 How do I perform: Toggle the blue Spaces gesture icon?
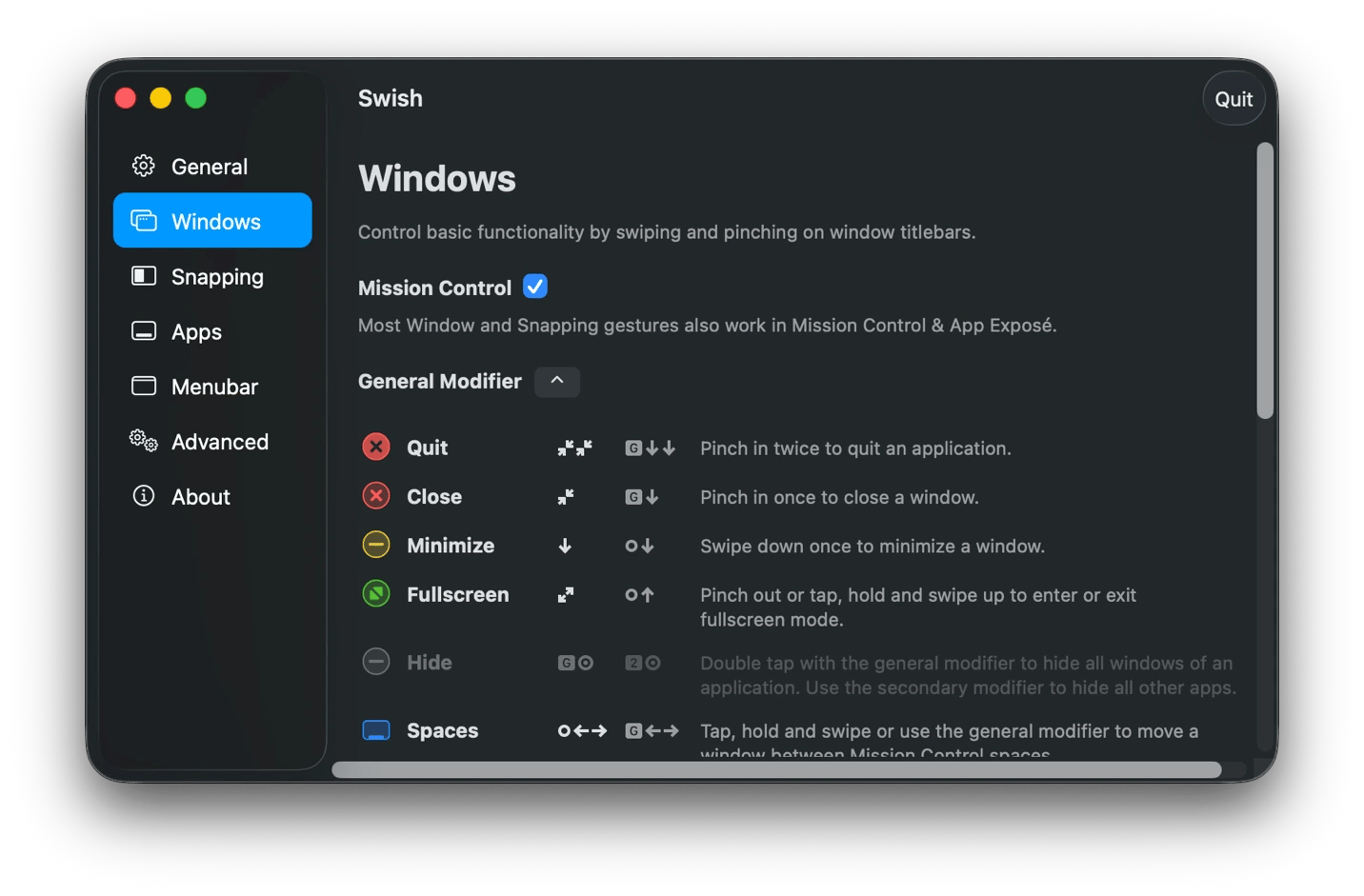376,730
